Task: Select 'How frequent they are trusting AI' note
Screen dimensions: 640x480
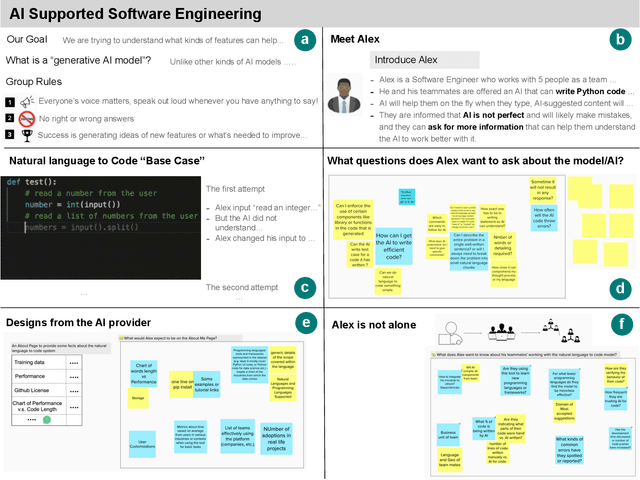Action: pyautogui.click(x=616, y=399)
